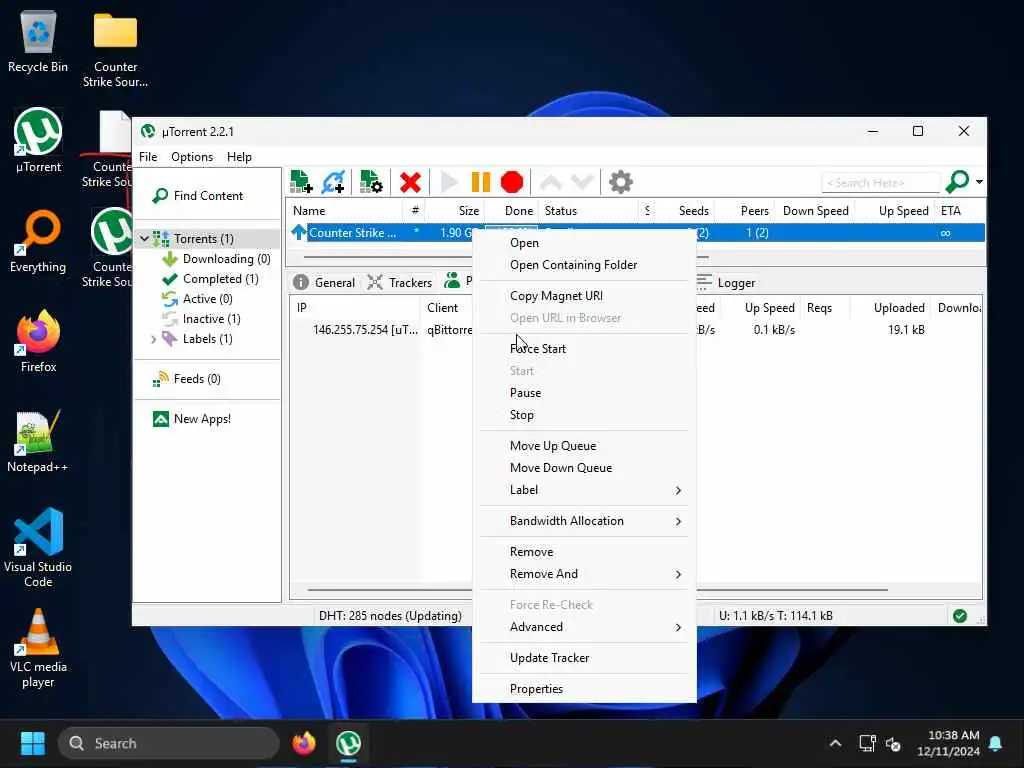Click the Add Torrent from URL icon
This screenshot has height=768, width=1024.
(333, 182)
